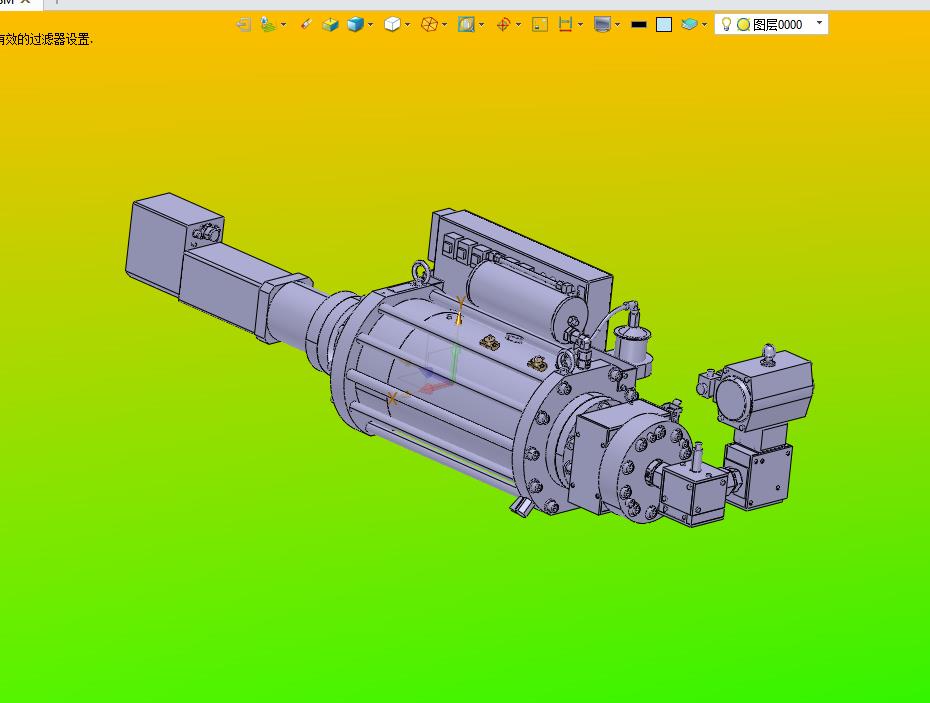Open the white cube view orientation dropdown
The height and width of the screenshot is (703, 930).
[x=407, y=24]
